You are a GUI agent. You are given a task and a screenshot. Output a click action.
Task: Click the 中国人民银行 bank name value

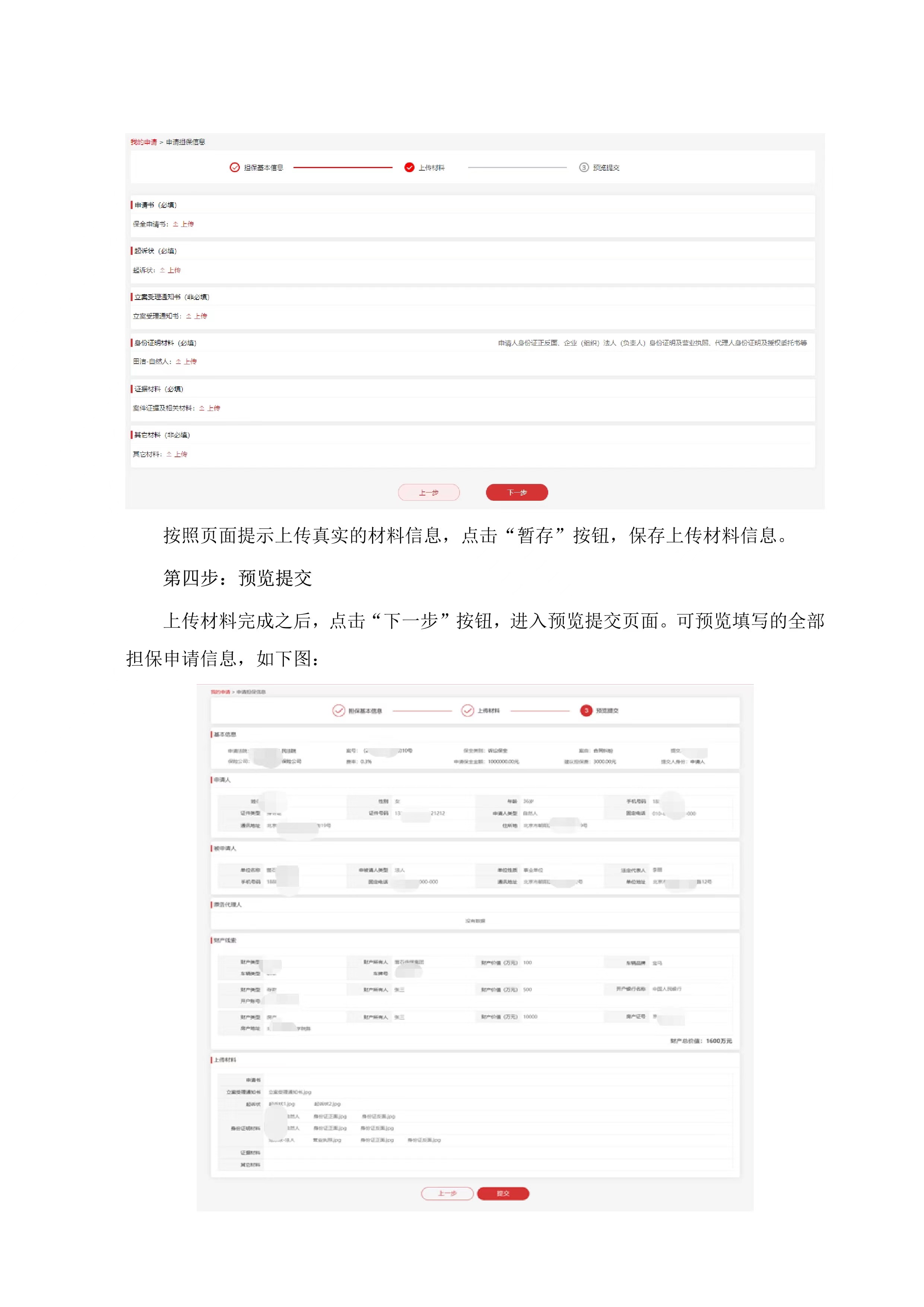coord(667,989)
